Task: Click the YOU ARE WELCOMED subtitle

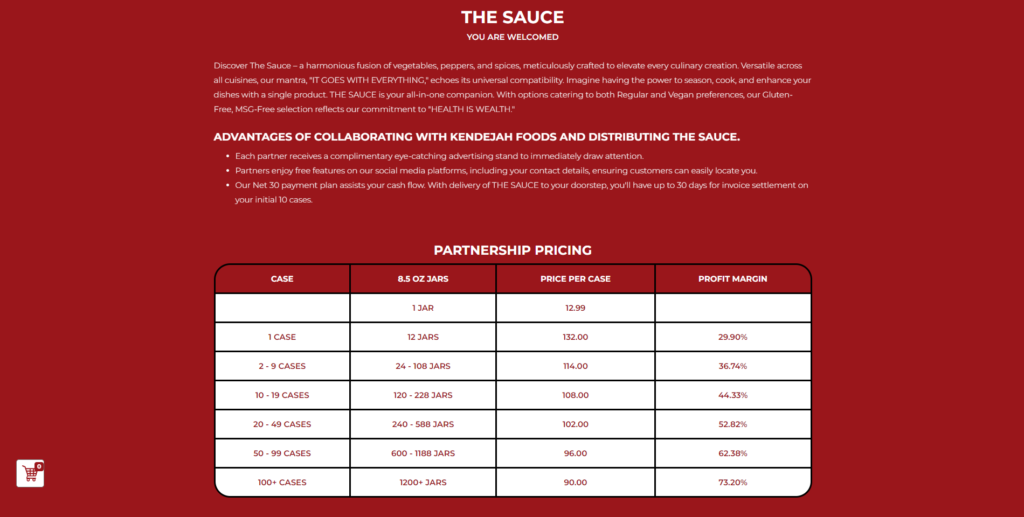Action: pos(512,37)
